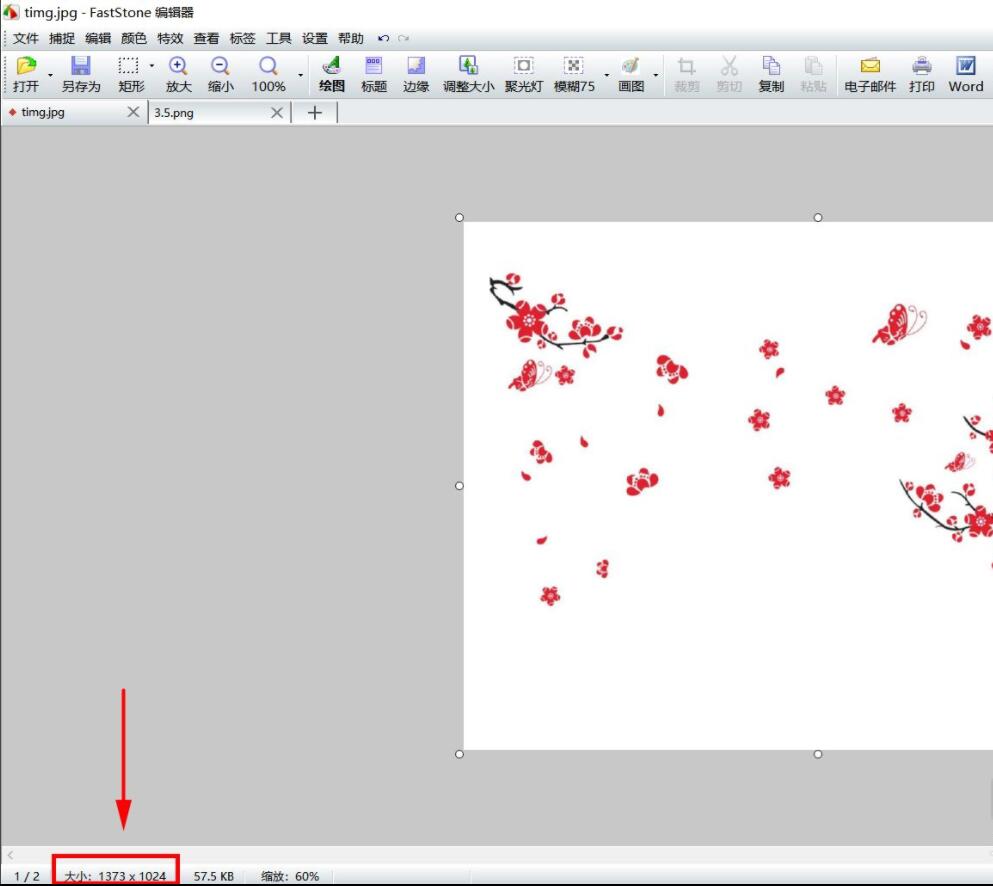Click the Open (打开) folder icon
This screenshot has height=886, width=993.
tap(26, 66)
